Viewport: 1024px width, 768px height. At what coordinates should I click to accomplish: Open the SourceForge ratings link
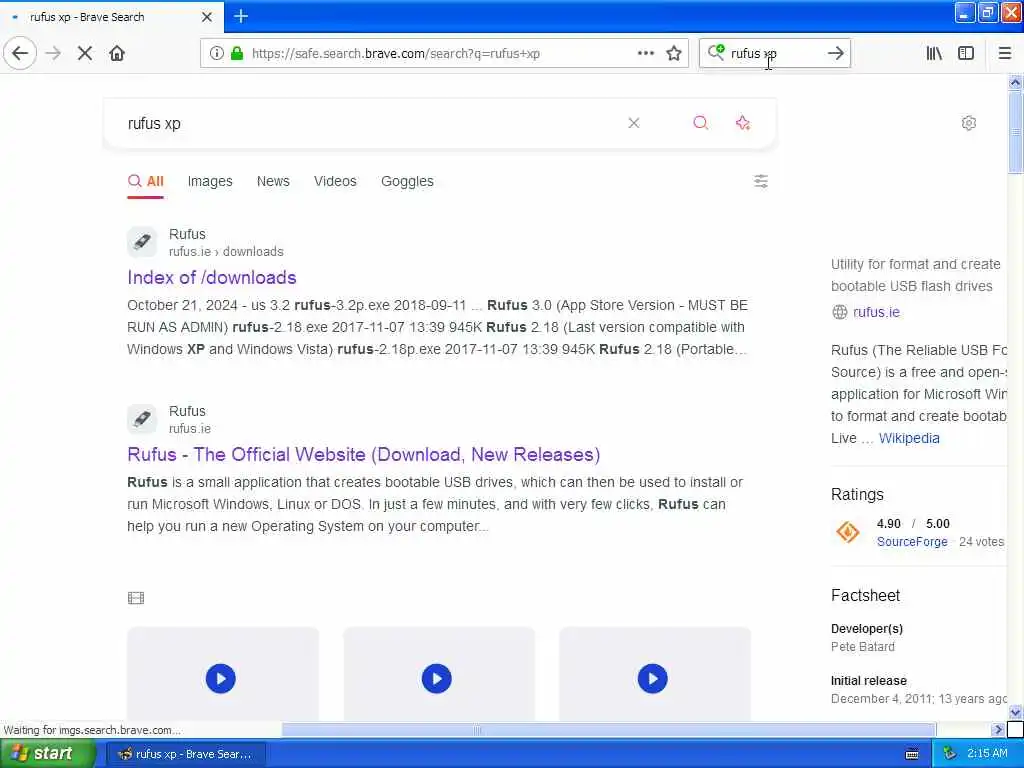pyautogui.click(x=912, y=541)
